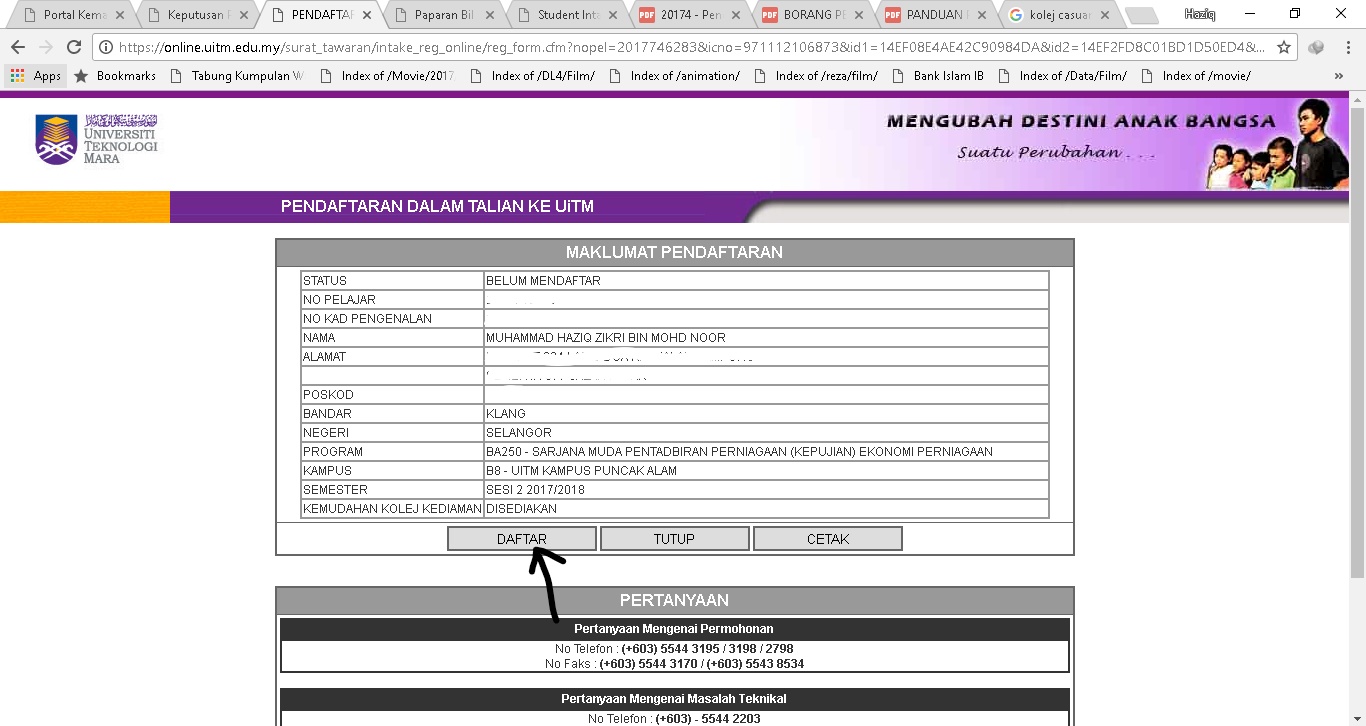Click Pertanyaan Mengenai Permohonan header
The width and height of the screenshot is (1366, 726).
pos(674,629)
